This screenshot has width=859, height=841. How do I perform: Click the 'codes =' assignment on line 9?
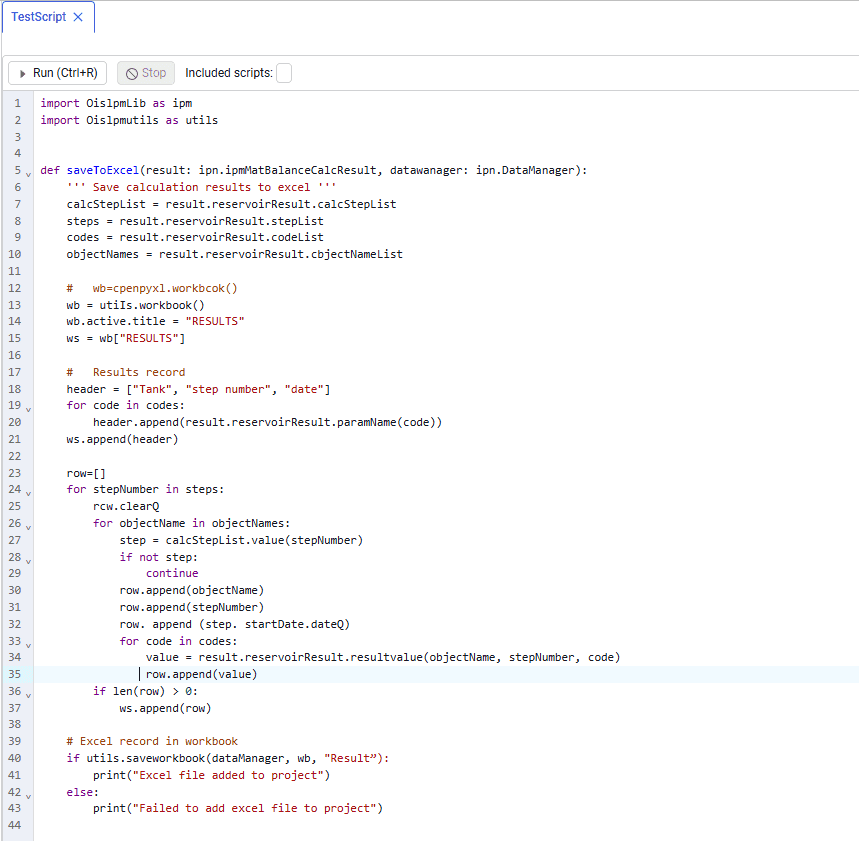tap(195, 237)
